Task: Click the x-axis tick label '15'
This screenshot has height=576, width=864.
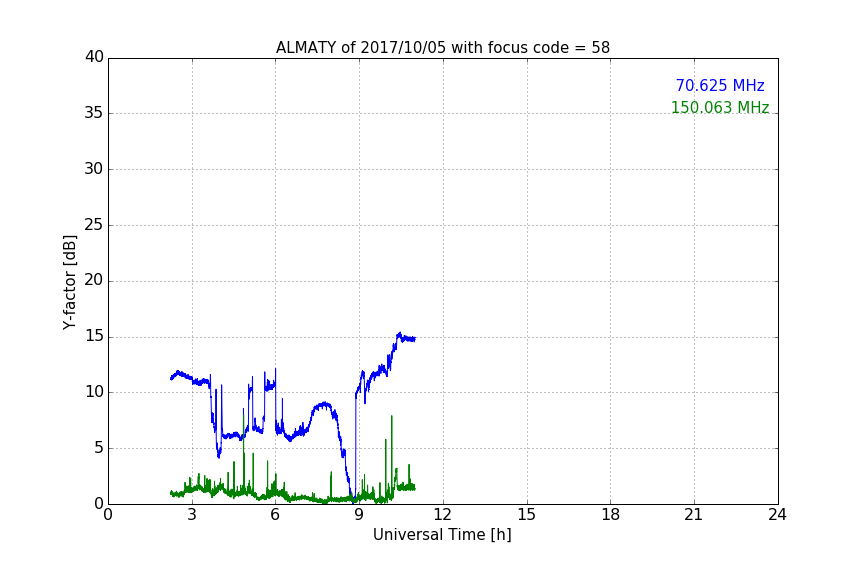Action: pyautogui.click(x=527, y=515)
